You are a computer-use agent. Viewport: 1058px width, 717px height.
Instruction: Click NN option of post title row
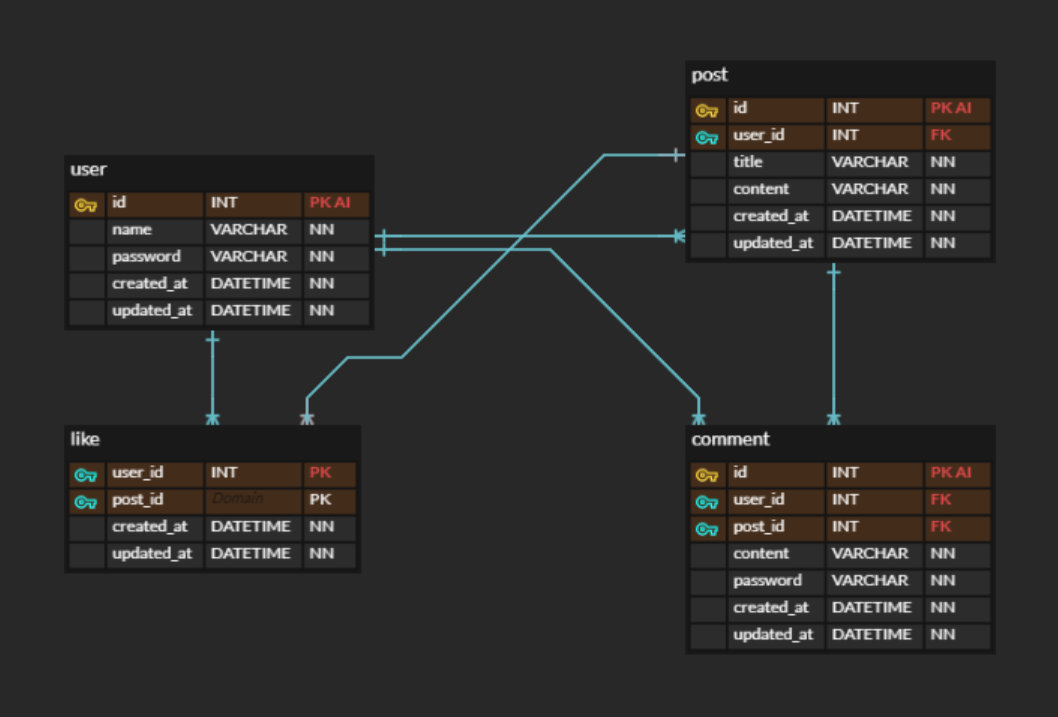(x=943, y=162)
